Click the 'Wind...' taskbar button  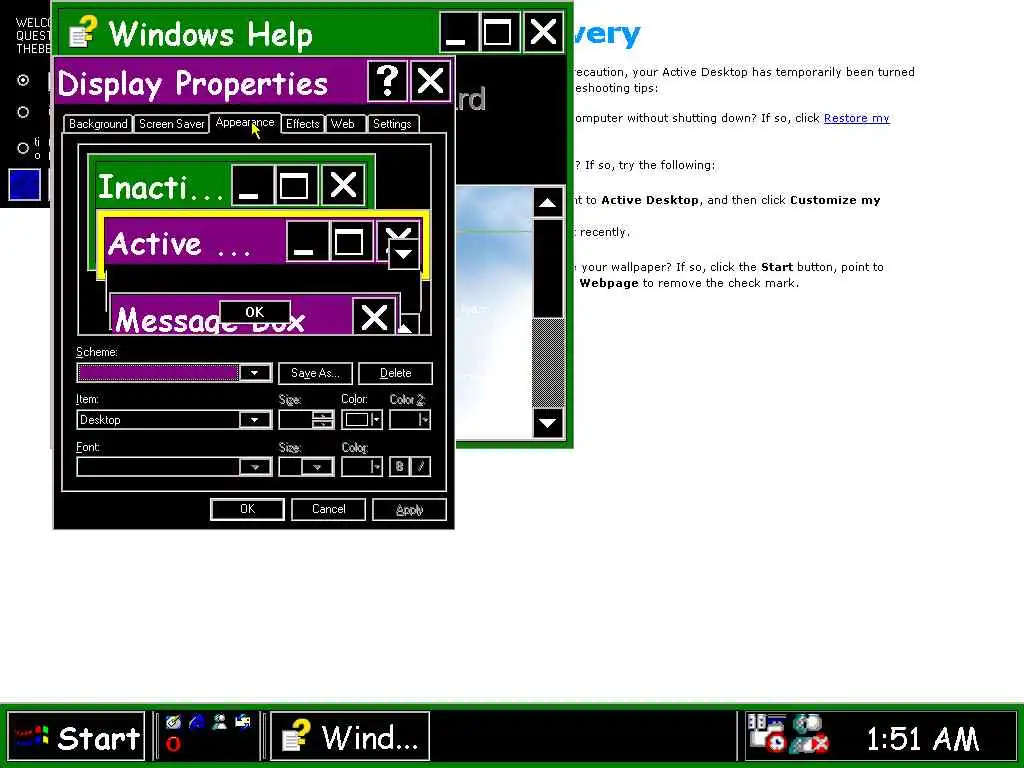pos(350,737)
